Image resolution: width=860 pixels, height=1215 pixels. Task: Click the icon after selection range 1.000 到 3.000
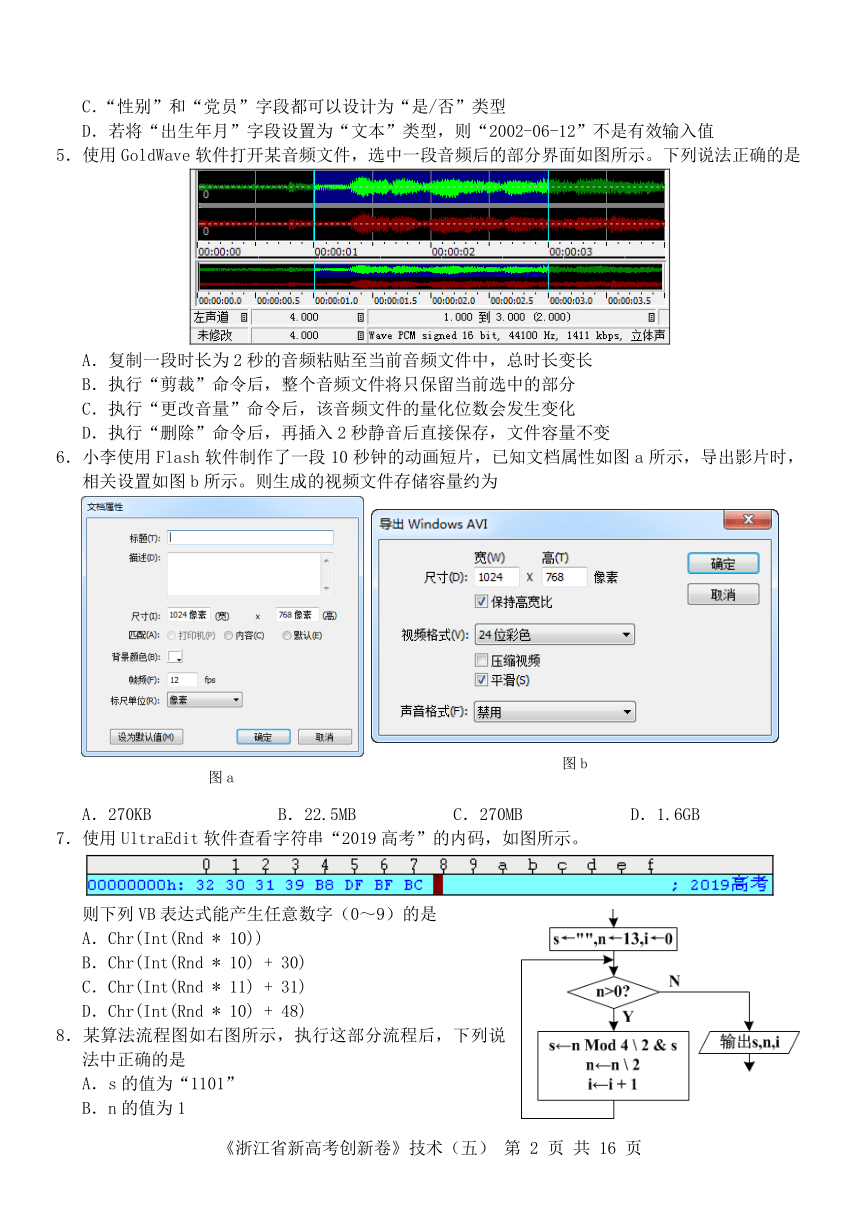point(651,317)
